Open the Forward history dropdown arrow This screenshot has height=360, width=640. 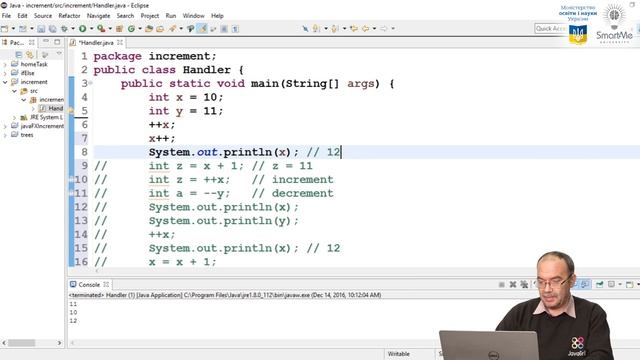393,29
